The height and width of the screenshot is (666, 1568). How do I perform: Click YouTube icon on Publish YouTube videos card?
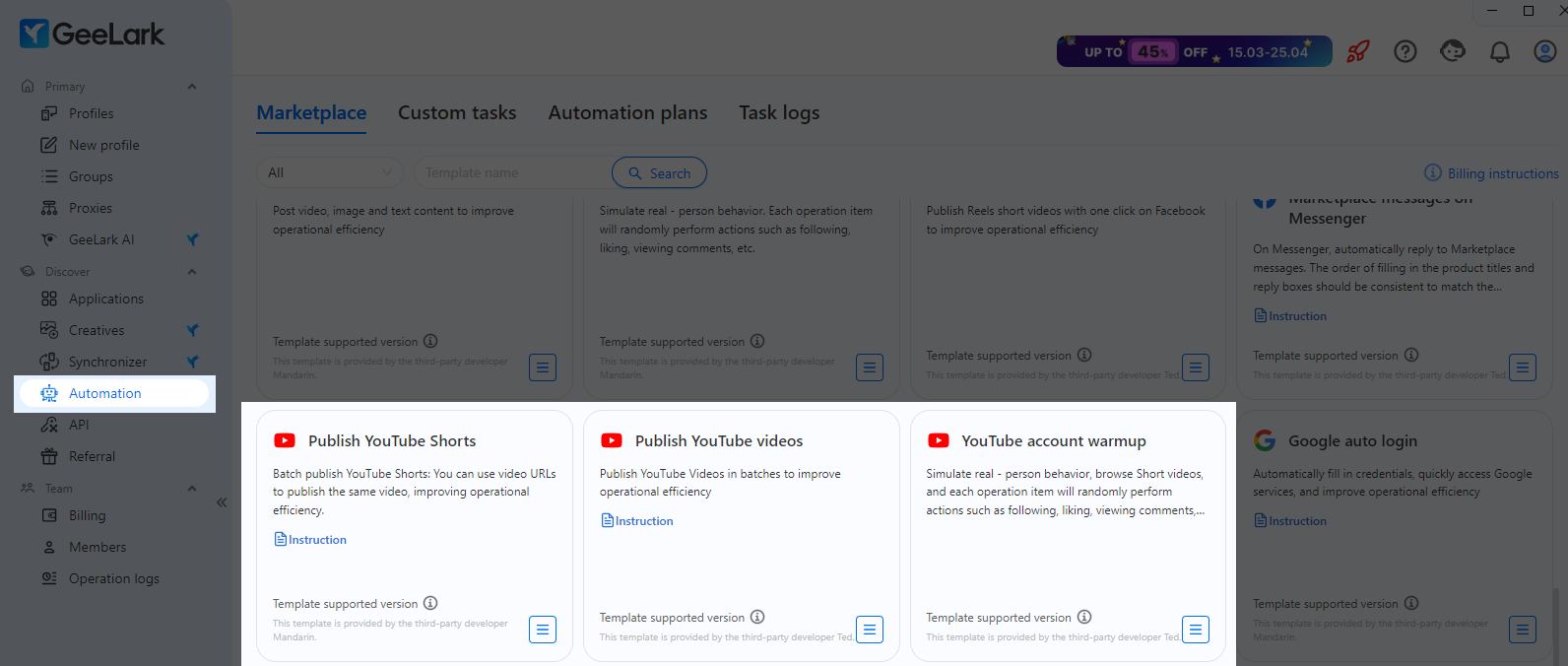(612, 440)
